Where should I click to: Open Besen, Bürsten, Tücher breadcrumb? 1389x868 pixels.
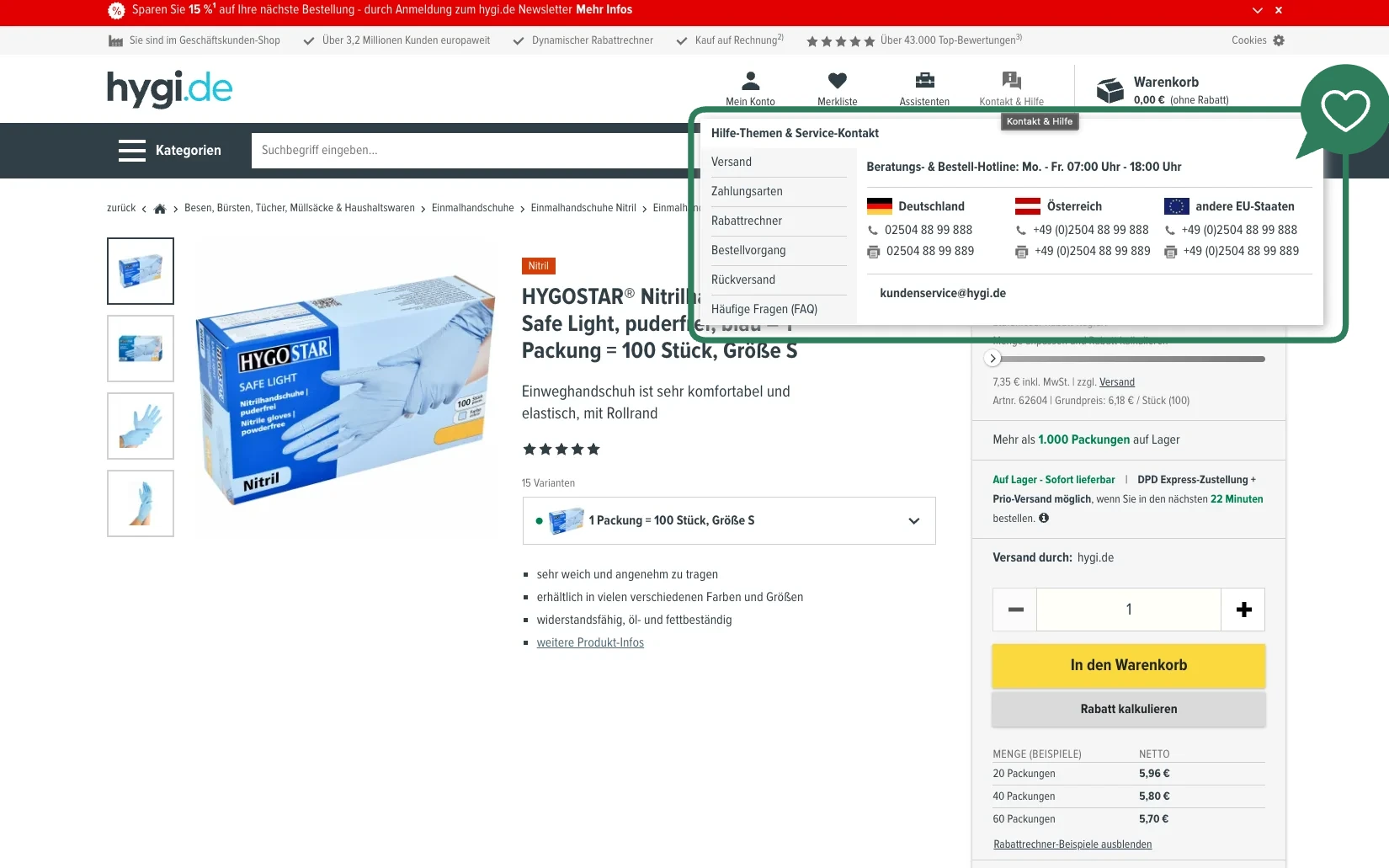300,209
